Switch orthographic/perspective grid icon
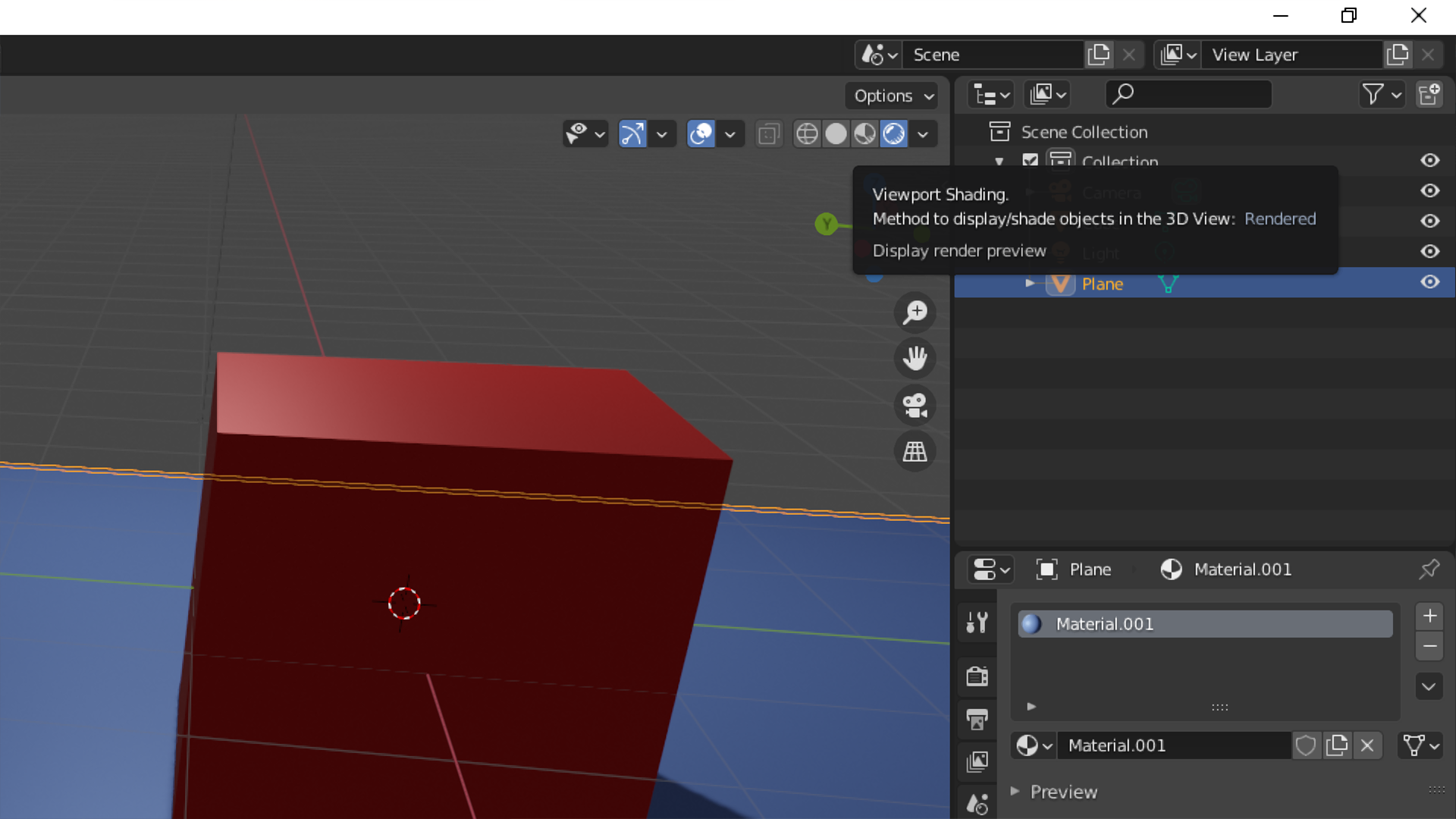1456x819 pixels. (x=915, y=452)
